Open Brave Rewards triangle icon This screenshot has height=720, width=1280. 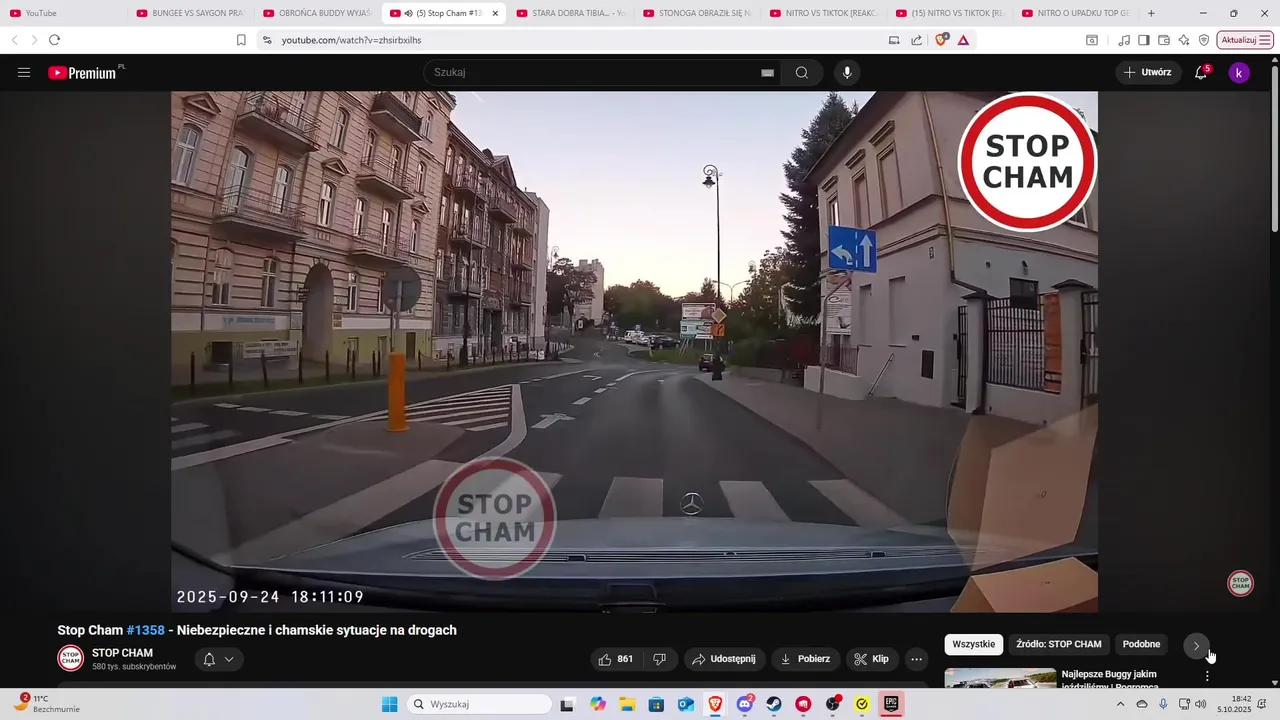[x=963, y=40]
